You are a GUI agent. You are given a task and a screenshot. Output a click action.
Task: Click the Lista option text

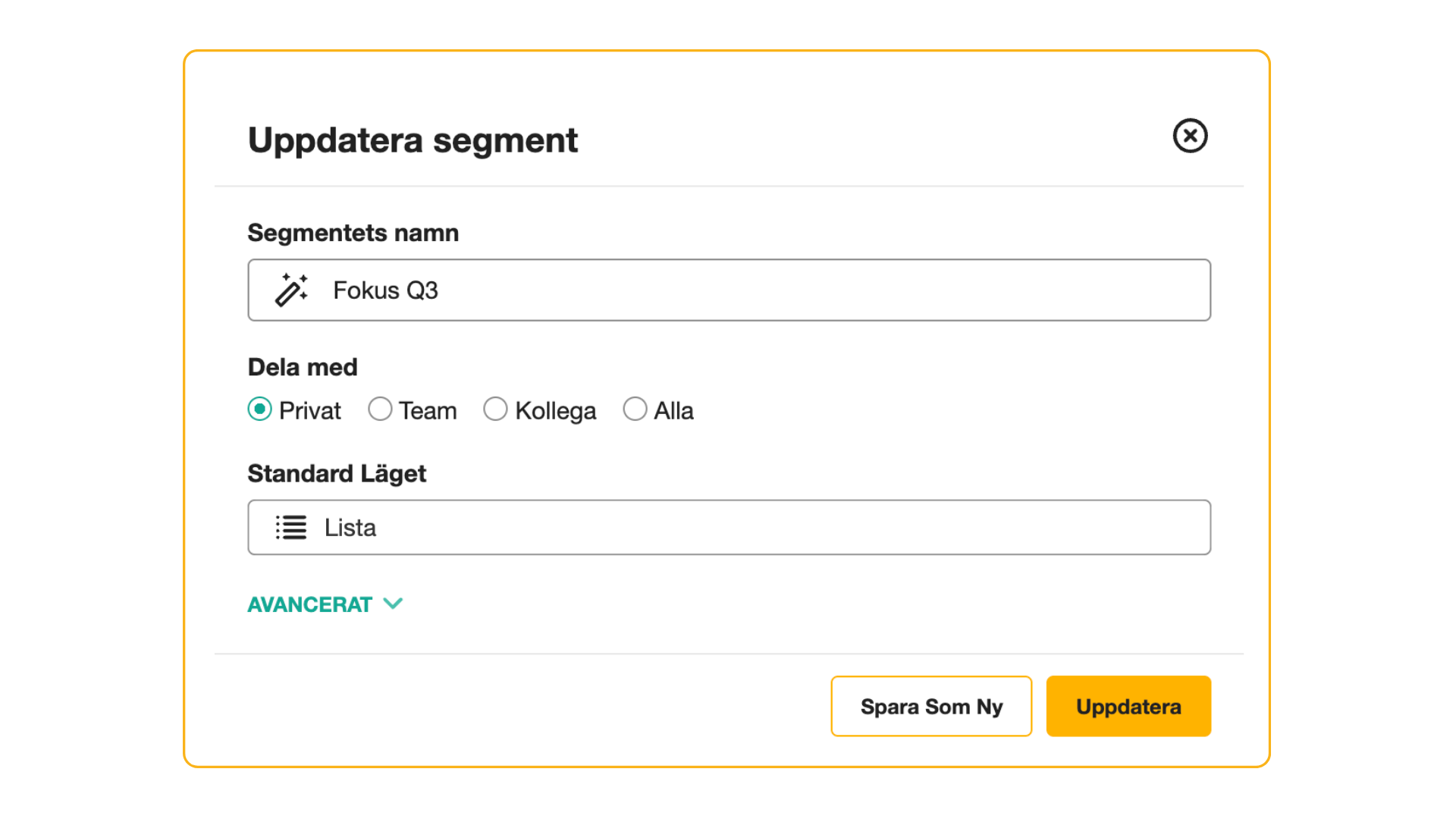point(350,528)
